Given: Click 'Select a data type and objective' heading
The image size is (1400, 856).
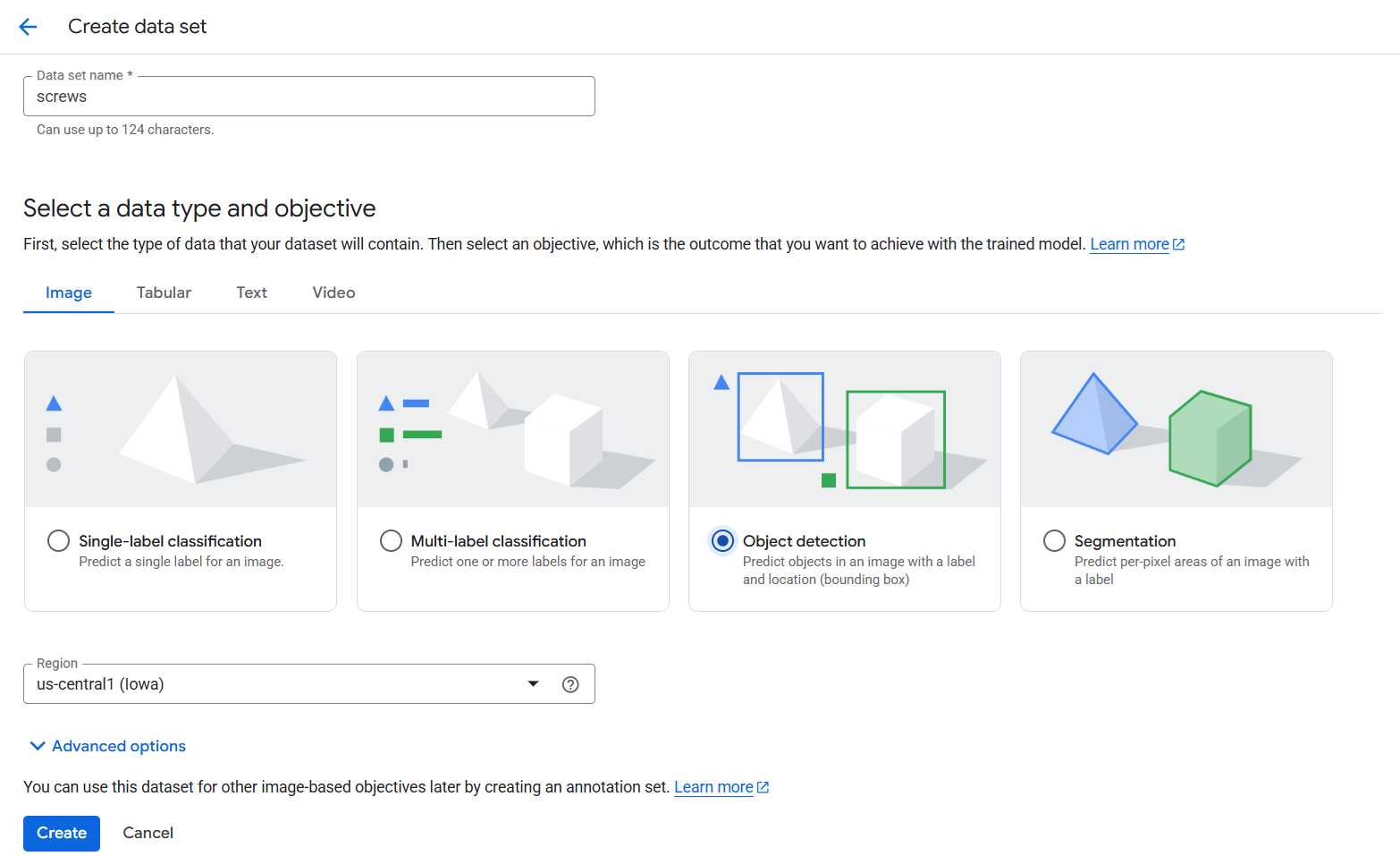Looking at the screenshot, I should pos(199,208).
